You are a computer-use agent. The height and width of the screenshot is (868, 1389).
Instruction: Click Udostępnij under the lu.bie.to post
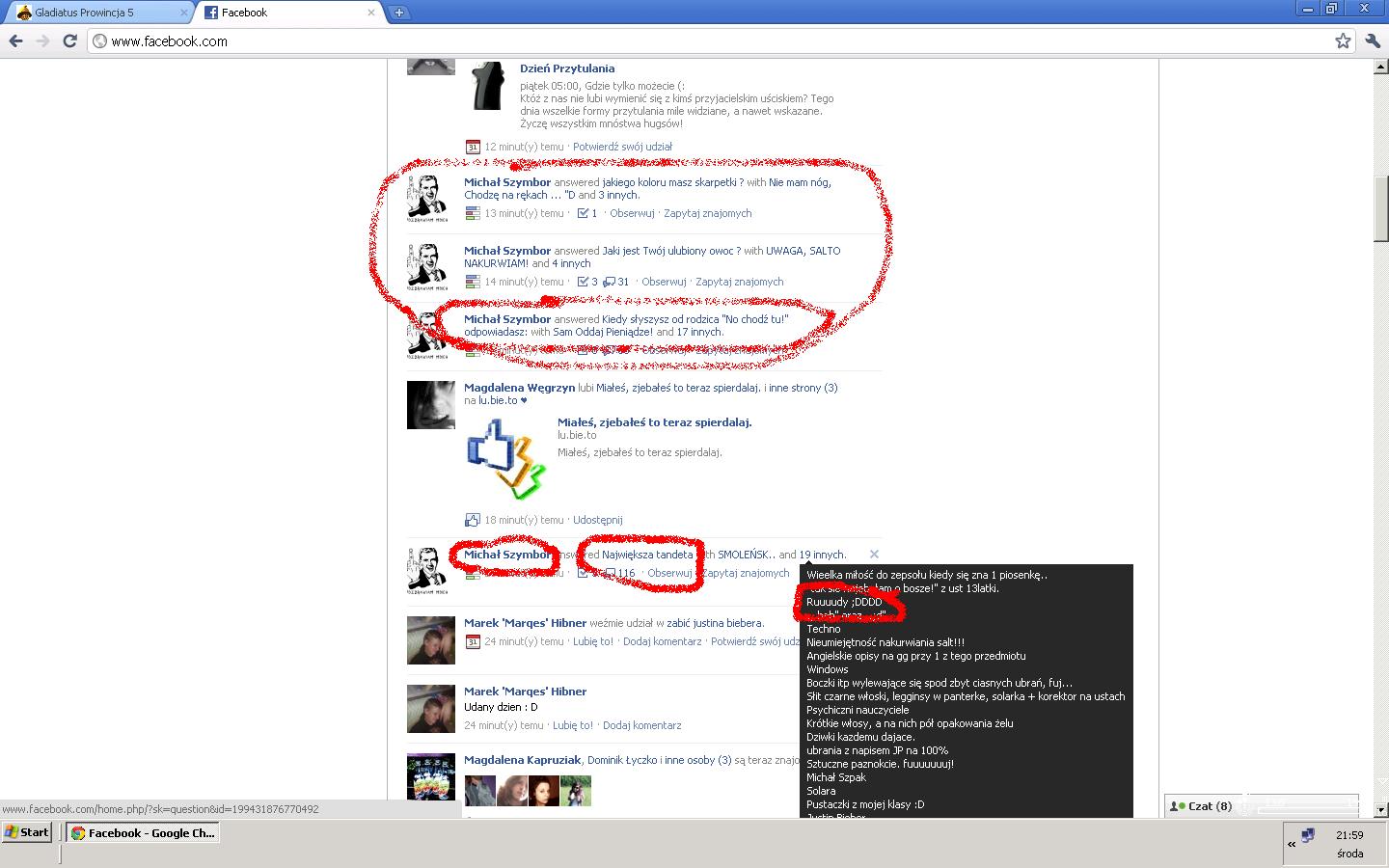pos(597,520)
